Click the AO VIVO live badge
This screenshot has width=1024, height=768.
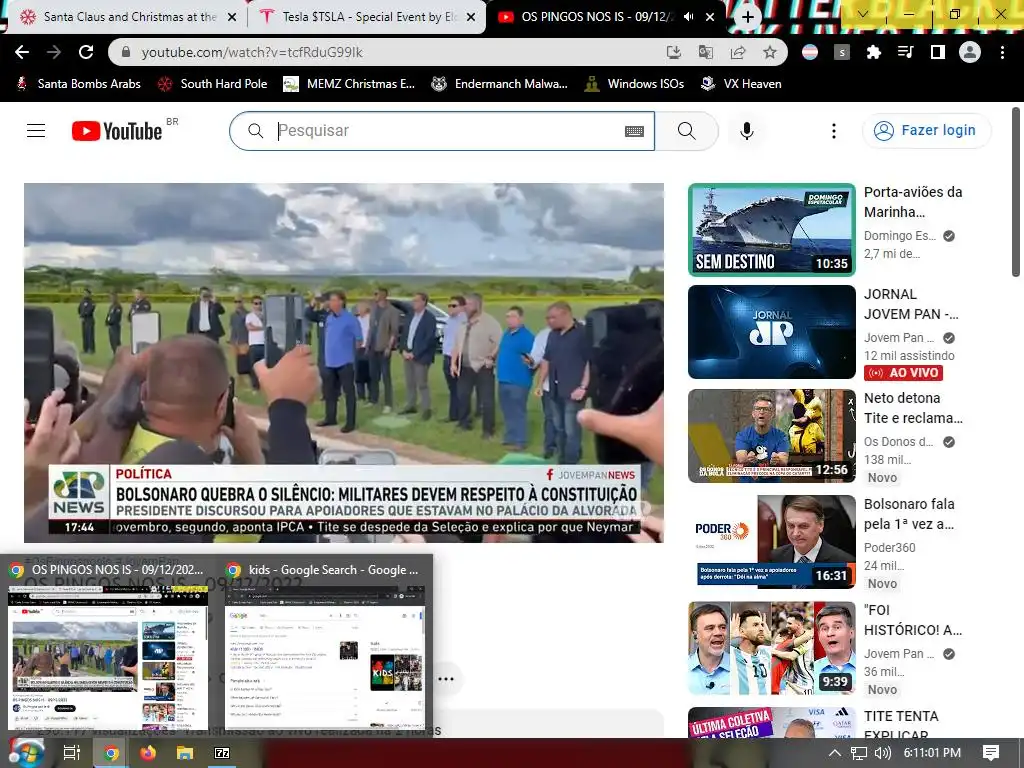pyautogui.click(x=903, y=373)
